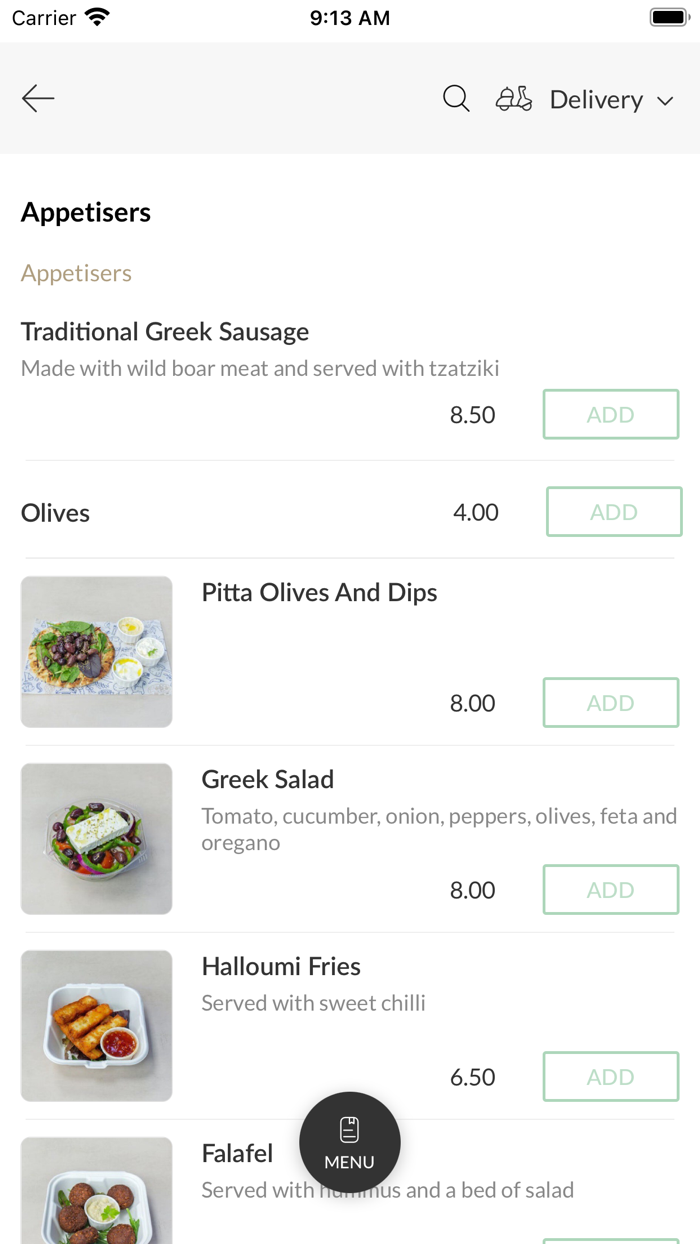The image size is (700, 1244).
Task: Select the Falafel menu item title
Action: pyautogui.click(x=237, y=1154)
